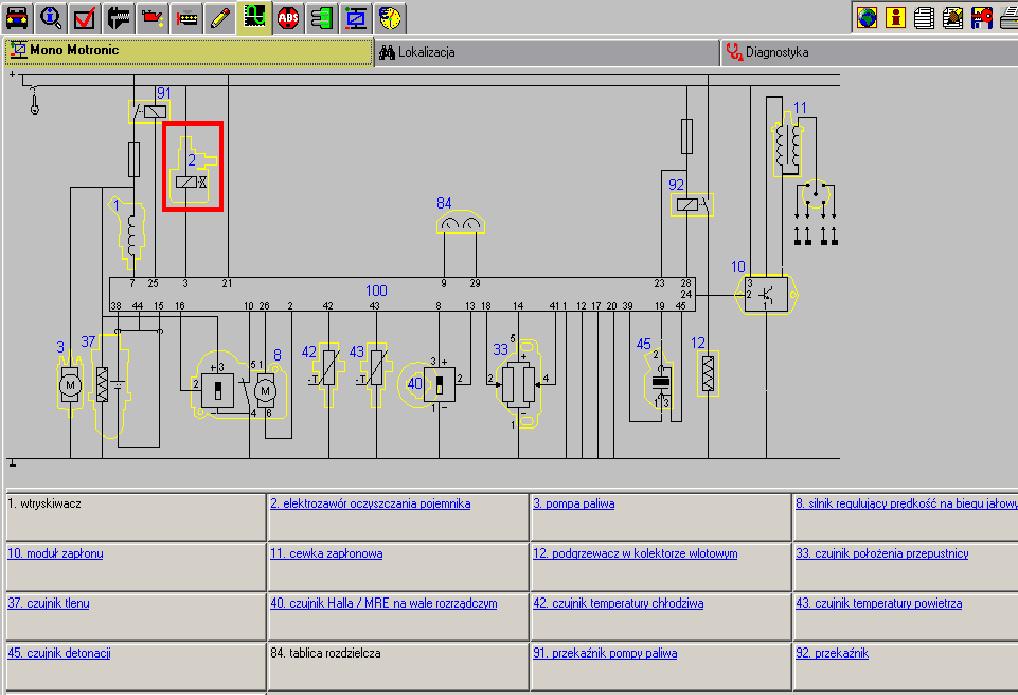1018x695 pixels.
Task: Select the yellow pencil notes icon
Action: (x=220, y=18)
